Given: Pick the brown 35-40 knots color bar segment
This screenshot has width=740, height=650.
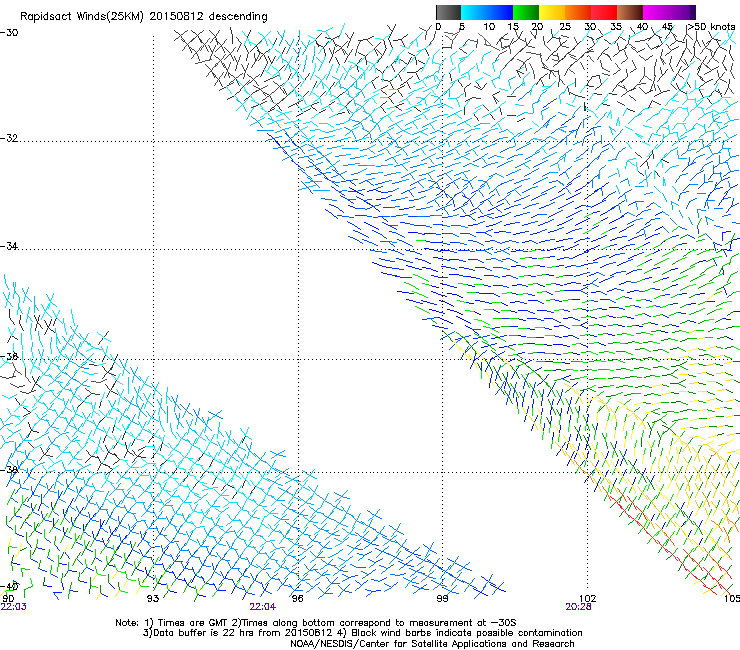Looking at the screenshot, I should coord(630,12).
